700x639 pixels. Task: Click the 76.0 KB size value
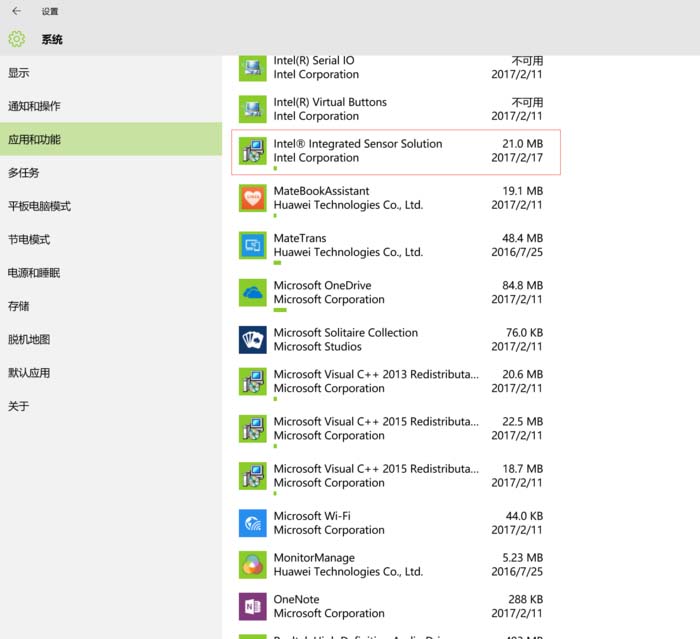(524, 333)
